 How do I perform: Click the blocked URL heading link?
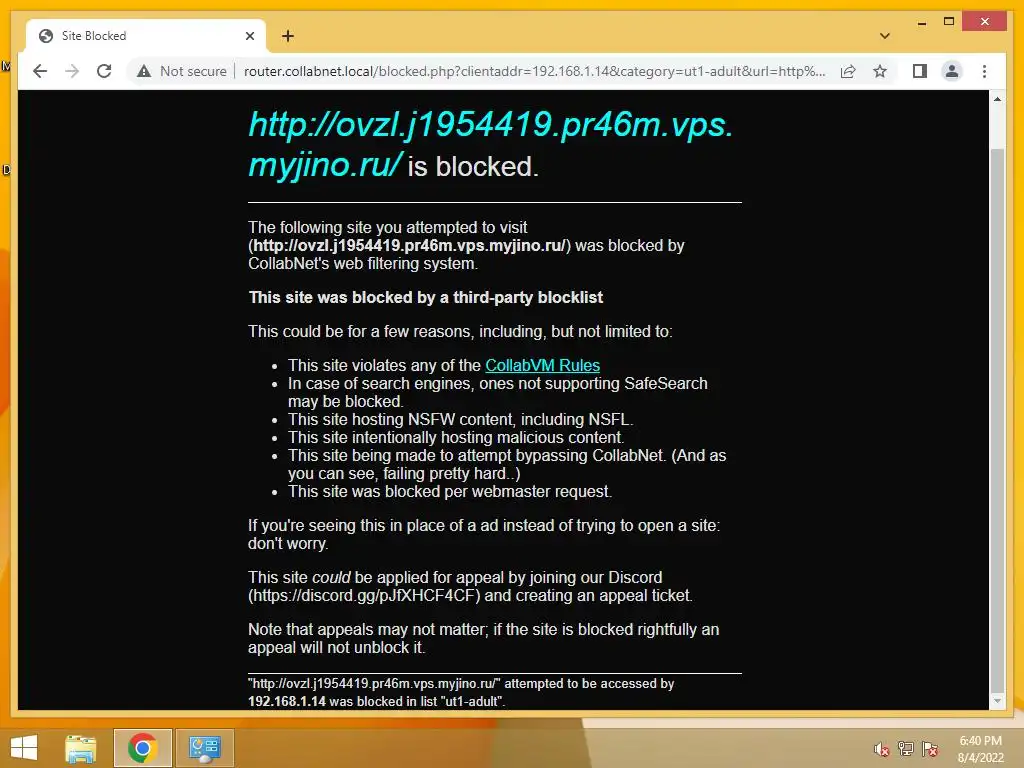coord(490,144)
